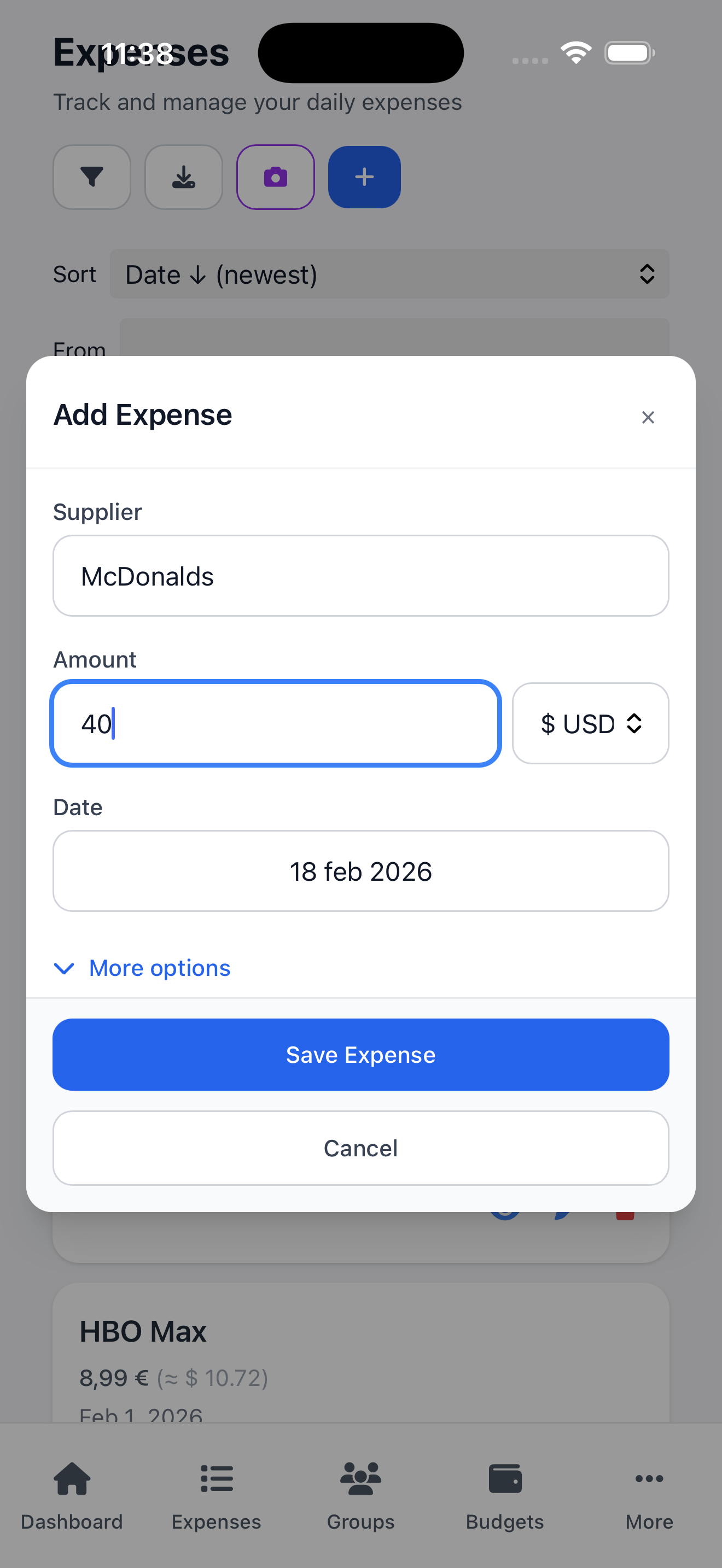Go to the Groups tab
Viewport: 722px width, 1568px height.
[x=360, y=1496]
